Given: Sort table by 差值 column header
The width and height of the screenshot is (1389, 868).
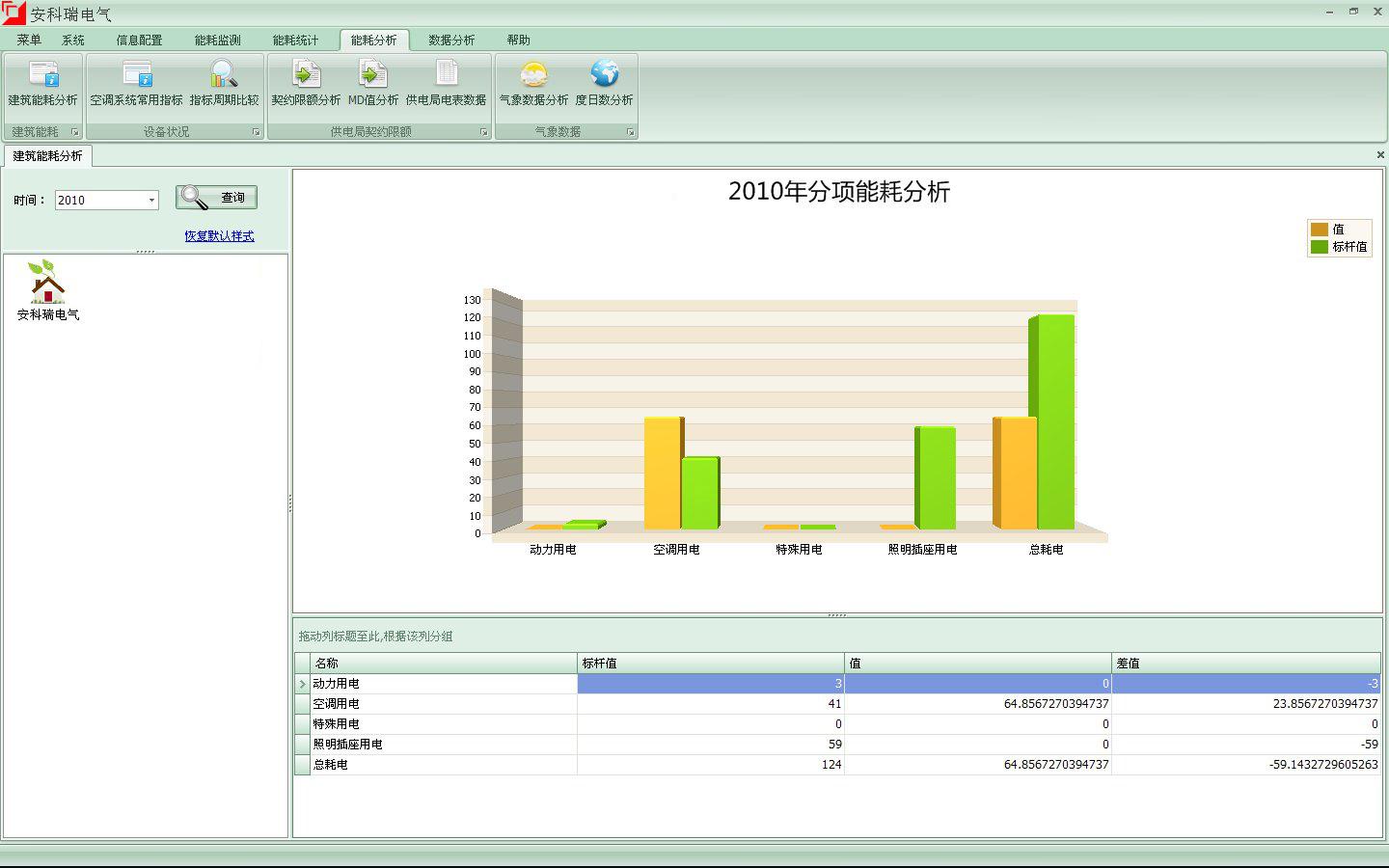Looking at the screenshot, I should pos(1244,664).
